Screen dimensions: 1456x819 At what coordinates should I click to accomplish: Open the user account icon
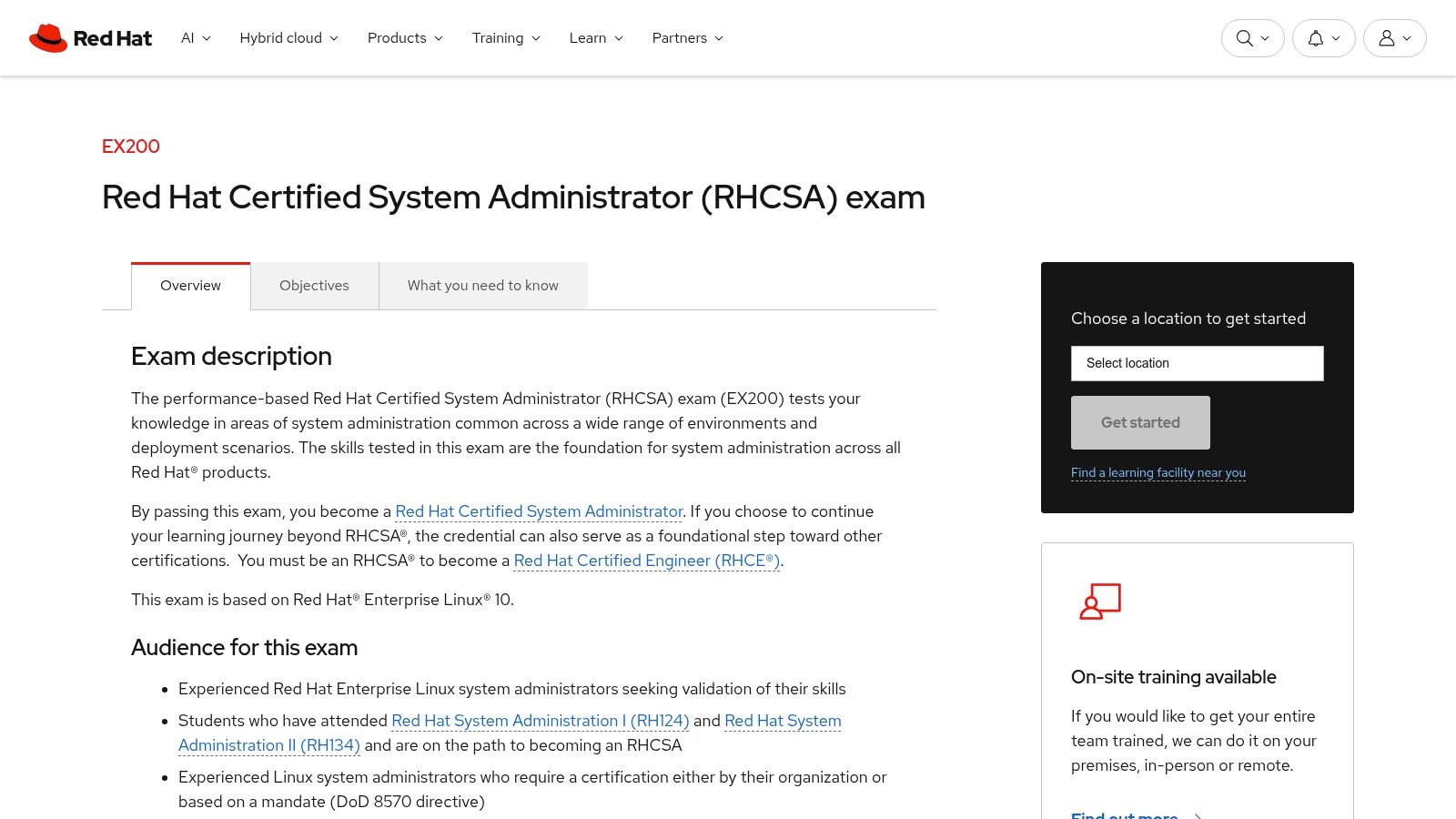coord(1394,38)
